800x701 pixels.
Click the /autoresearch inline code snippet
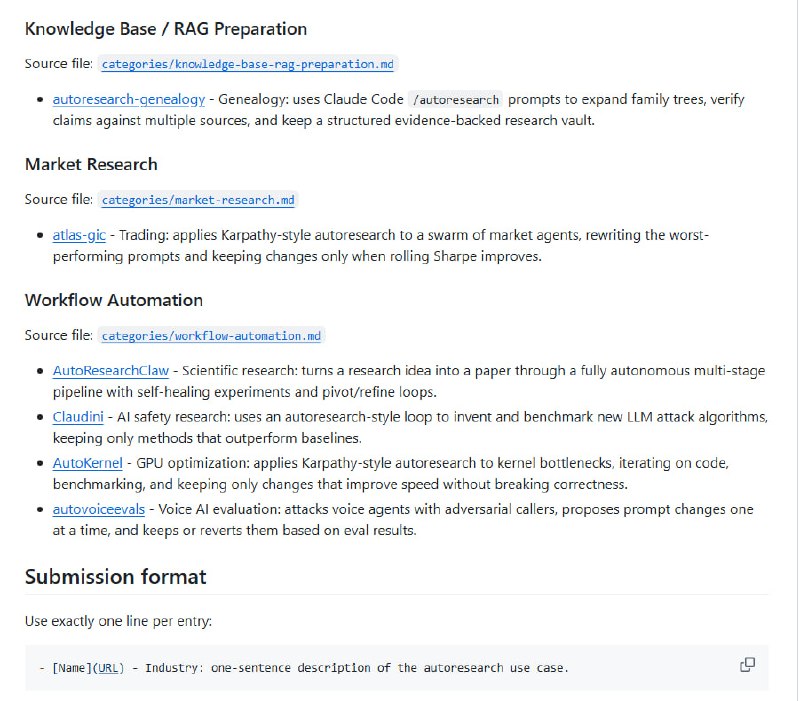tap(457, 100)
